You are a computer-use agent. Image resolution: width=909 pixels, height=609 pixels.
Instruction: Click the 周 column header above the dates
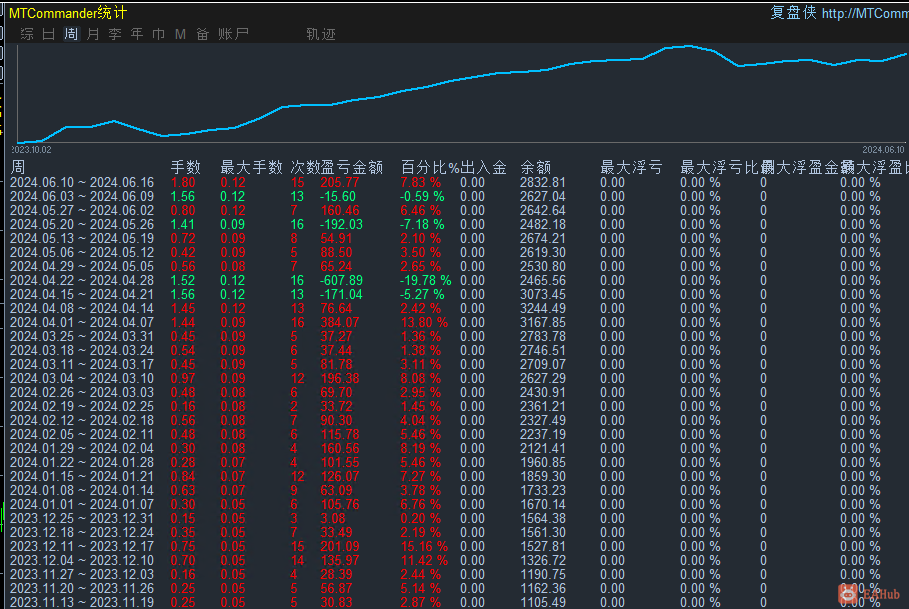coord(18,167)
